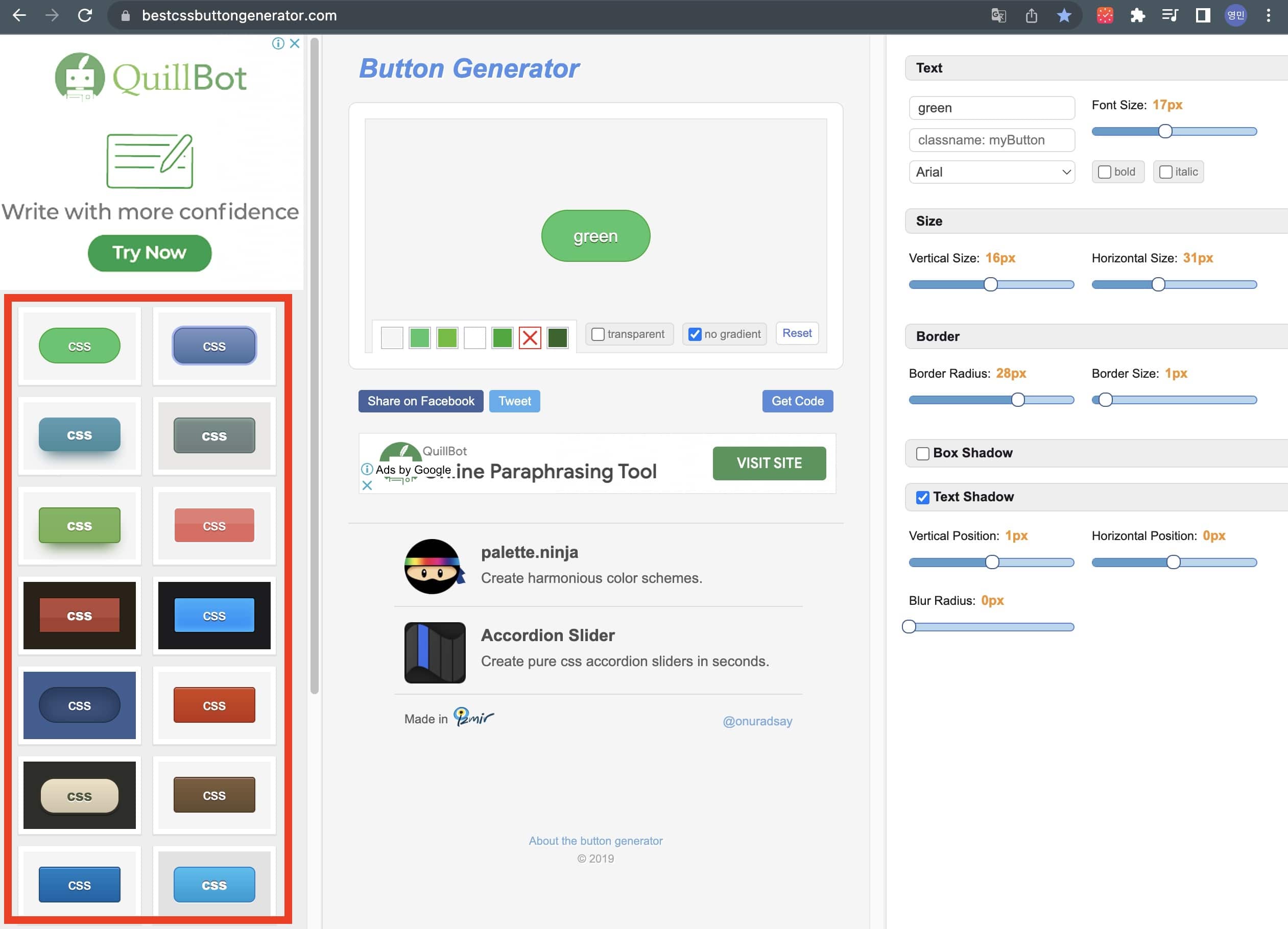Click the browser share icon
This screenshot has height=929, width=1288.
[1032, 15]
